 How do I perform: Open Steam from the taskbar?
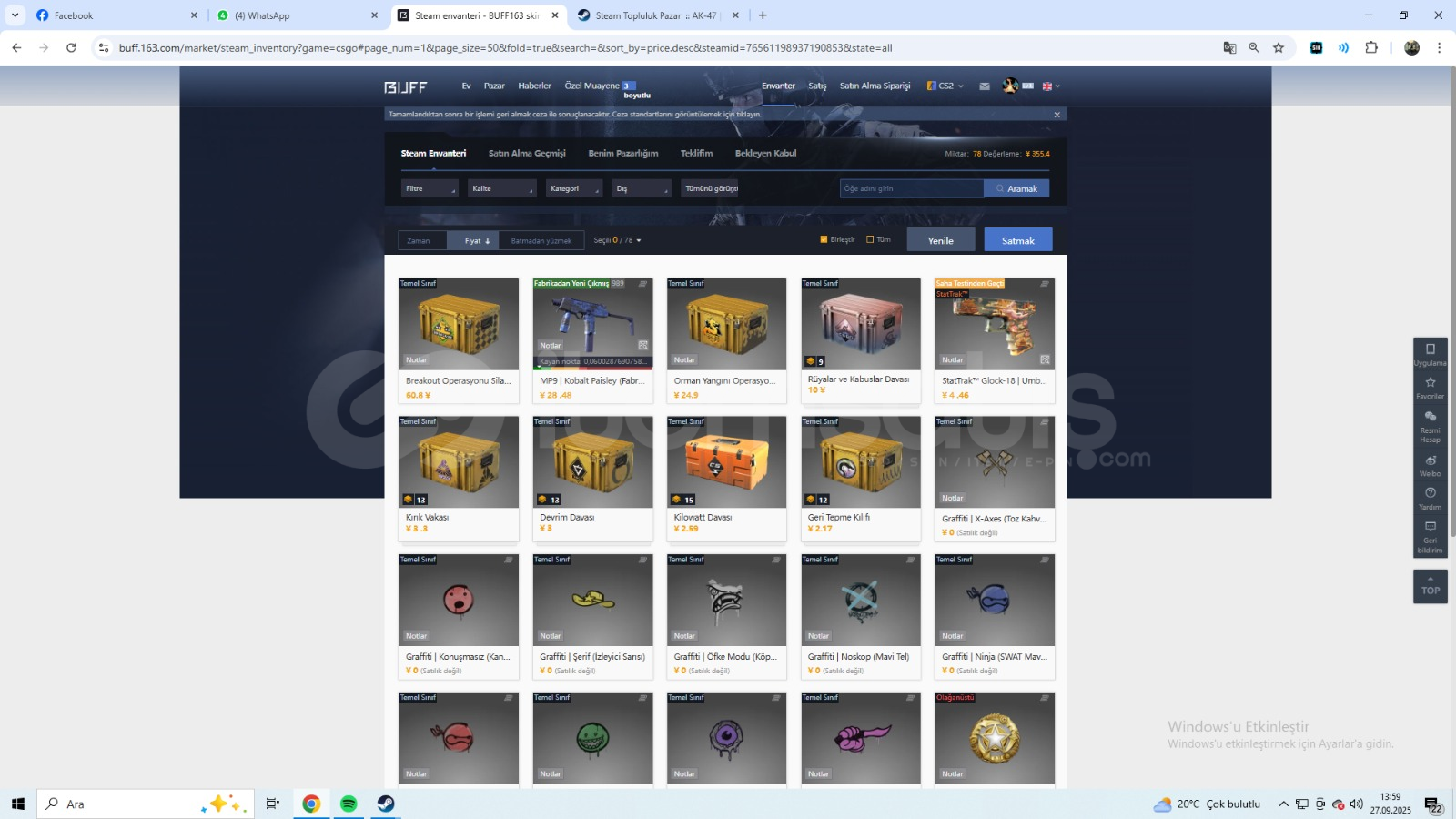[386, 804]
